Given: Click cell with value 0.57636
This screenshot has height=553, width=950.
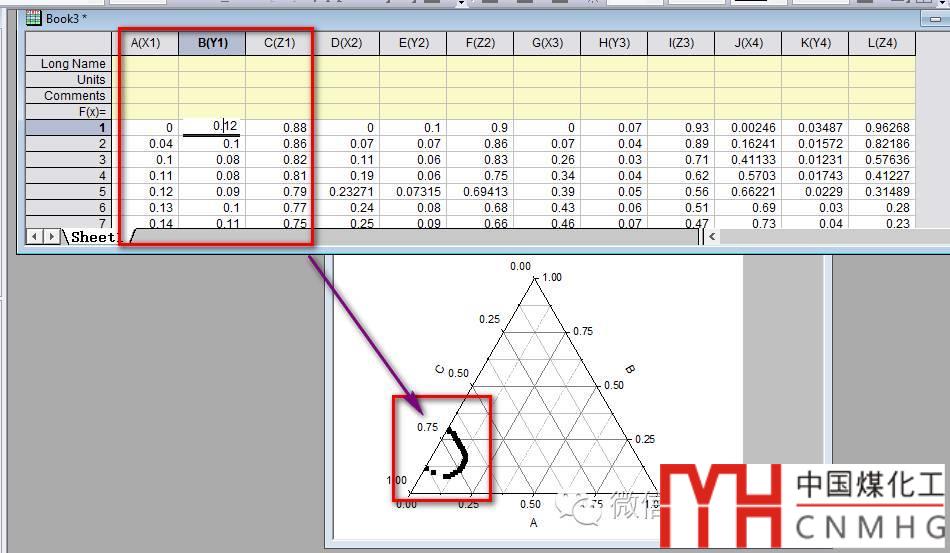Looking at the screenshot, I should (882, 159).
